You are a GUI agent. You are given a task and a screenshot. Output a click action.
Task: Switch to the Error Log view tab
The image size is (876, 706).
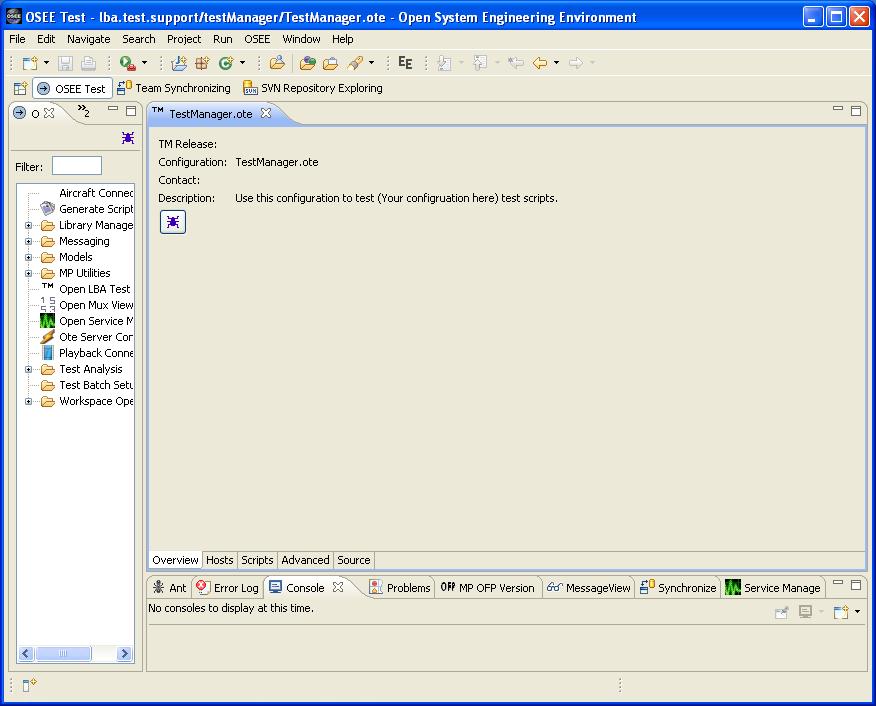click(x=227, y=588)
